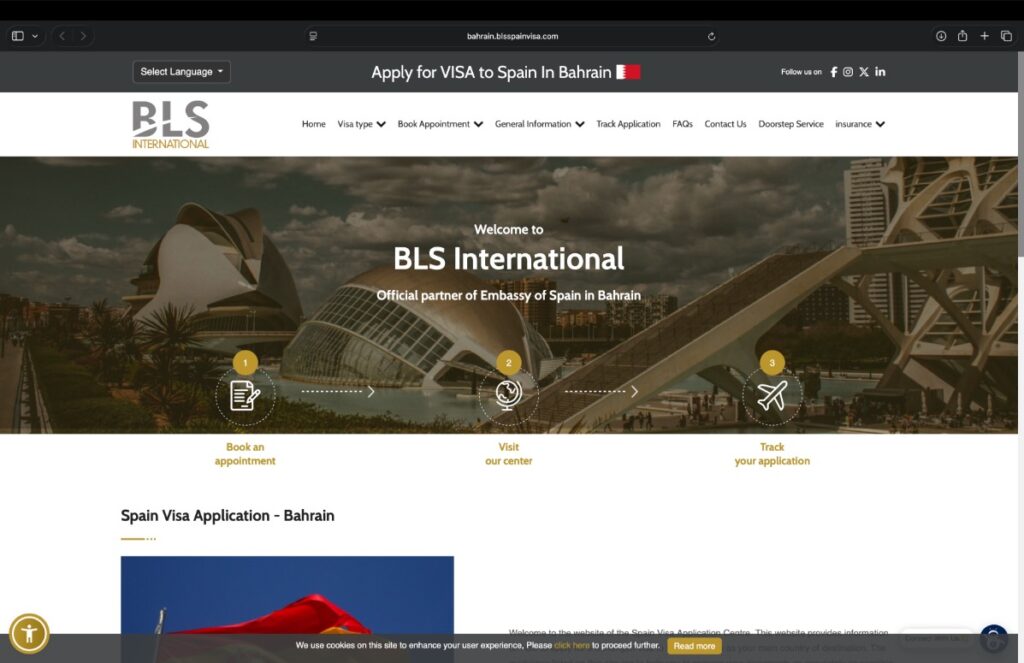The image size is (1024, 663).
Task: Click the 'Track your application' link text
Action: pos(772,454)
